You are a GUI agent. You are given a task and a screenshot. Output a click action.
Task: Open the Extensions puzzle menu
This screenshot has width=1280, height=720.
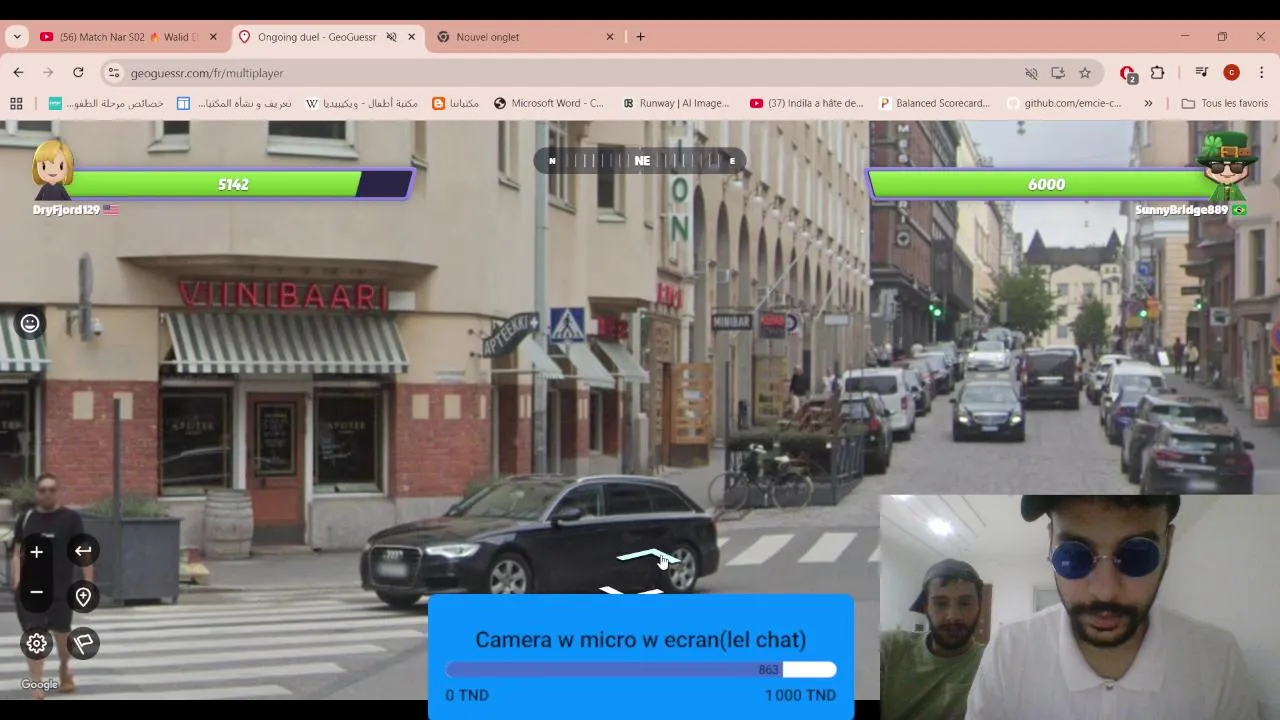(x=1158, y=72)
